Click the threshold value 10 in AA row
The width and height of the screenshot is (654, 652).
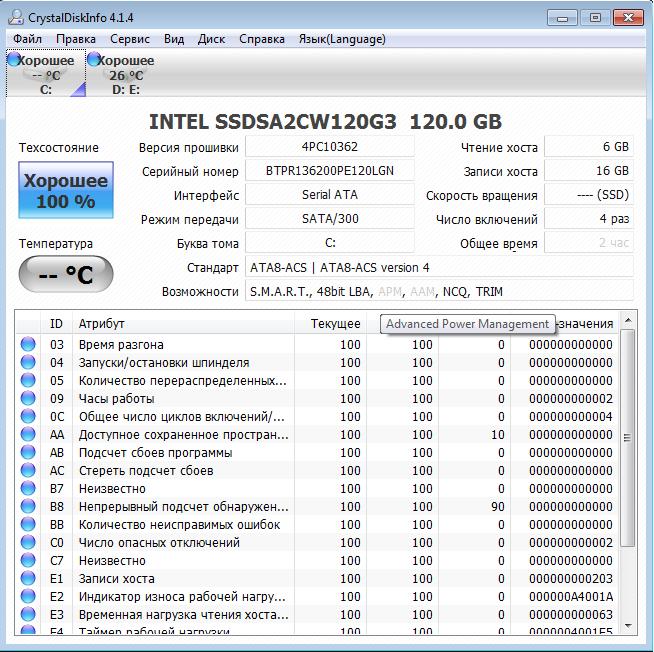pos(498,435)
